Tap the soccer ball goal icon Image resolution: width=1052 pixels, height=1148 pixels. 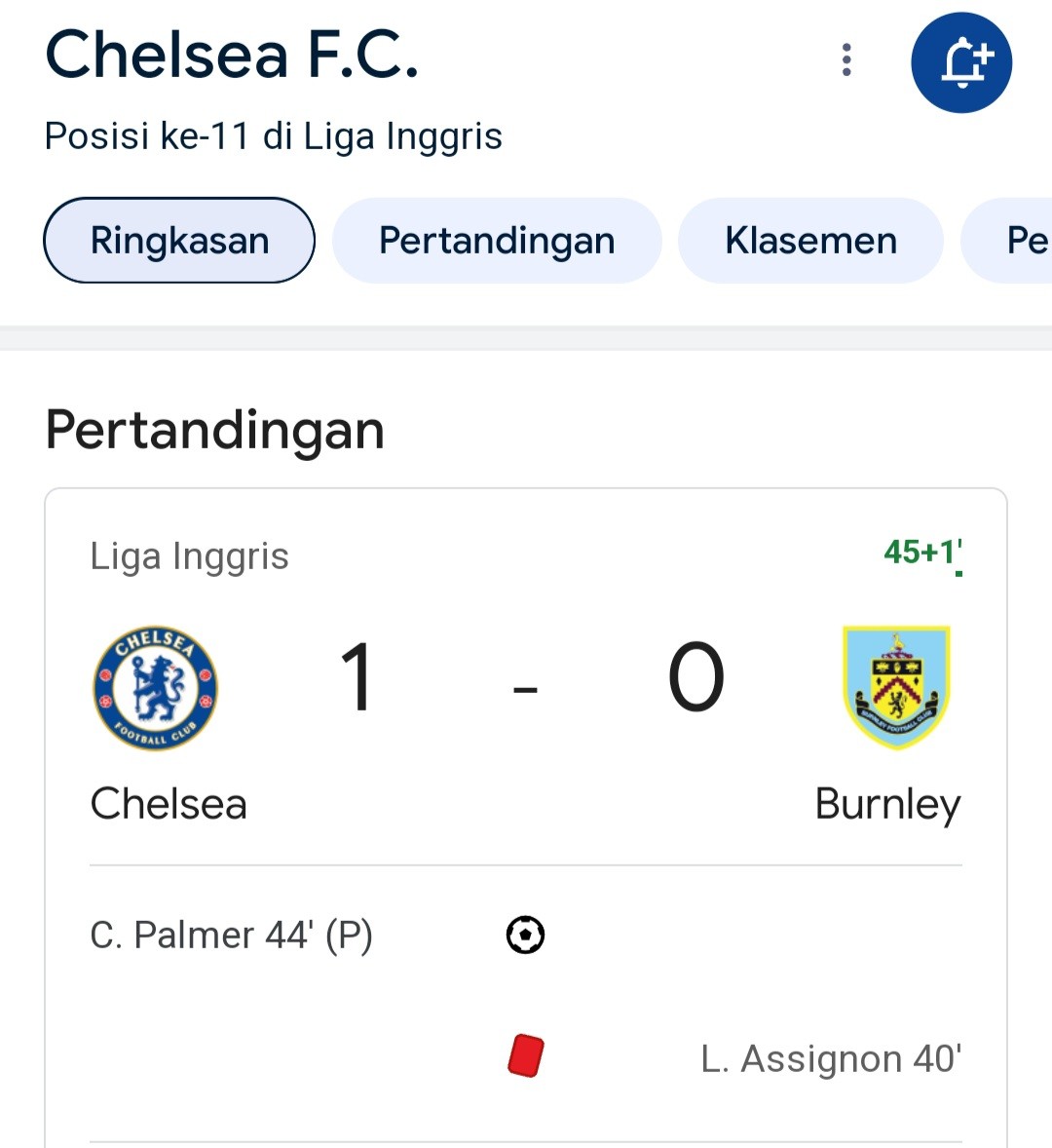(x=525, y=935)
